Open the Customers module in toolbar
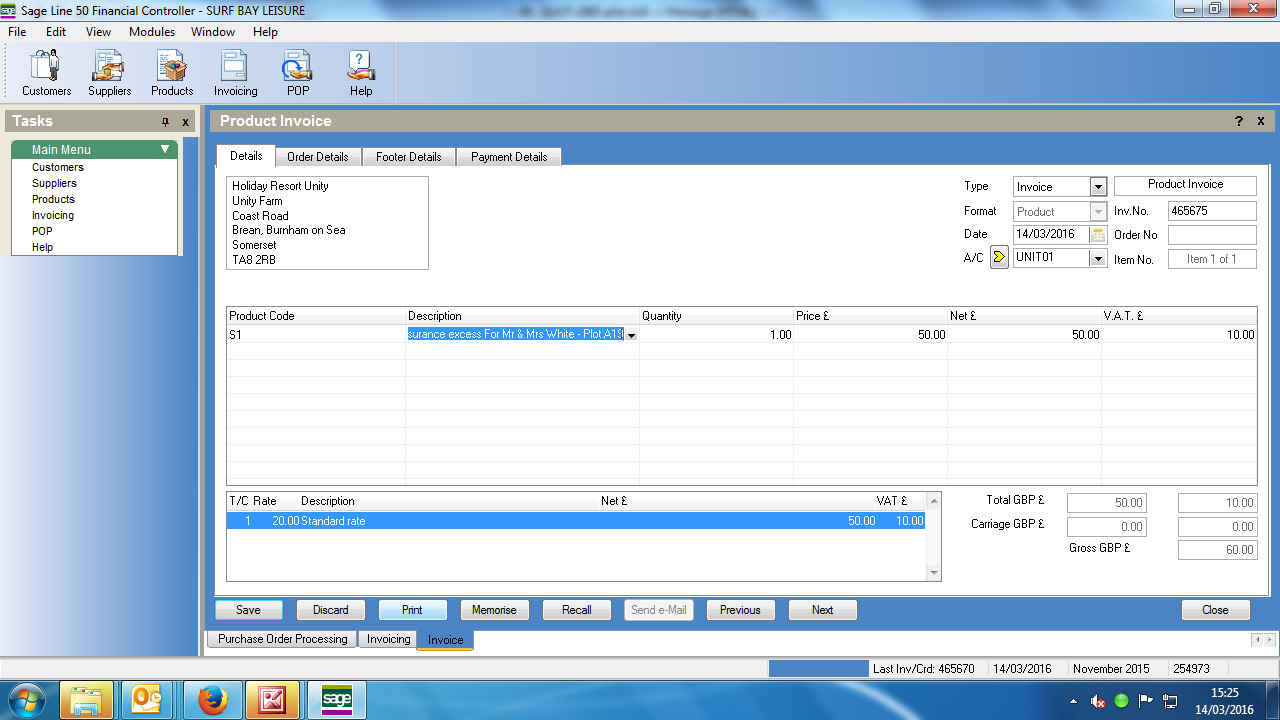This screenshot has height=720, width=1280. (46, 73)
